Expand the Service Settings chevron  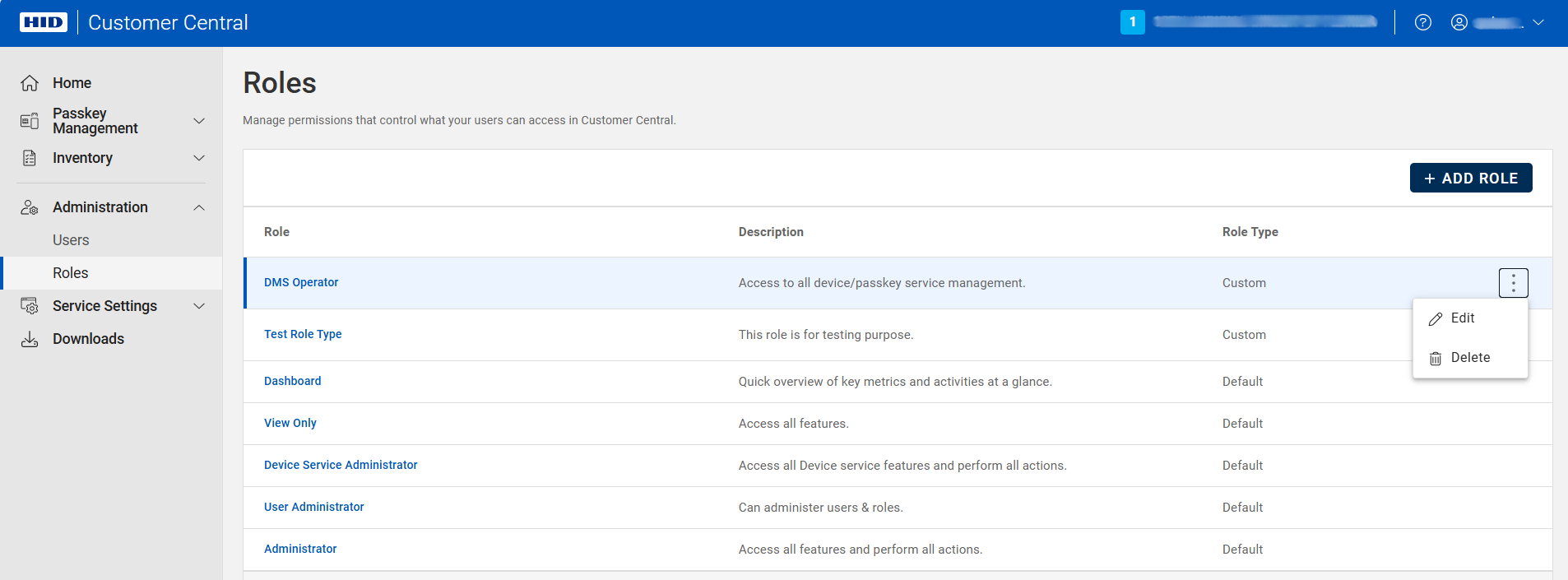[x=199, y=306]
